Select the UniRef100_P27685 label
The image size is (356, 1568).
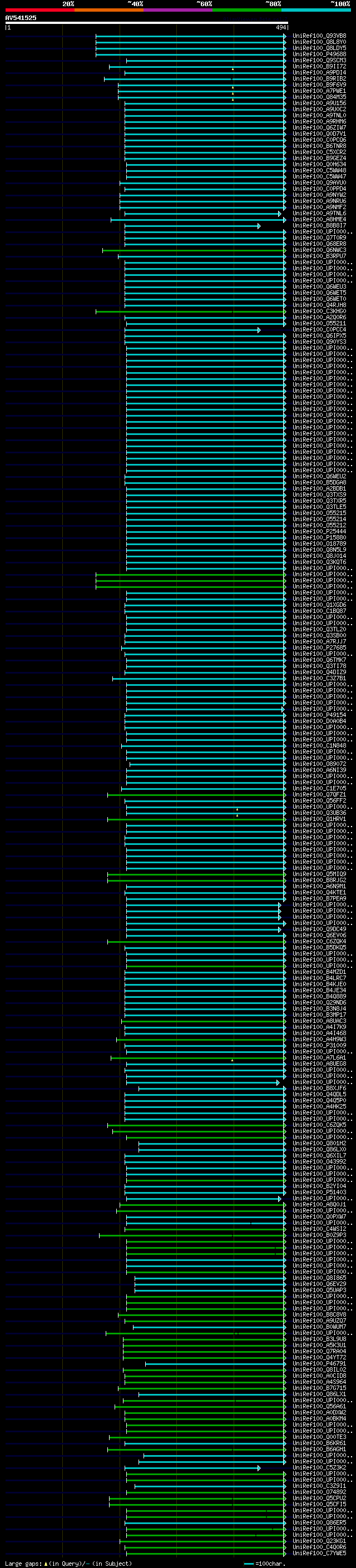click(x=319, y=647)
